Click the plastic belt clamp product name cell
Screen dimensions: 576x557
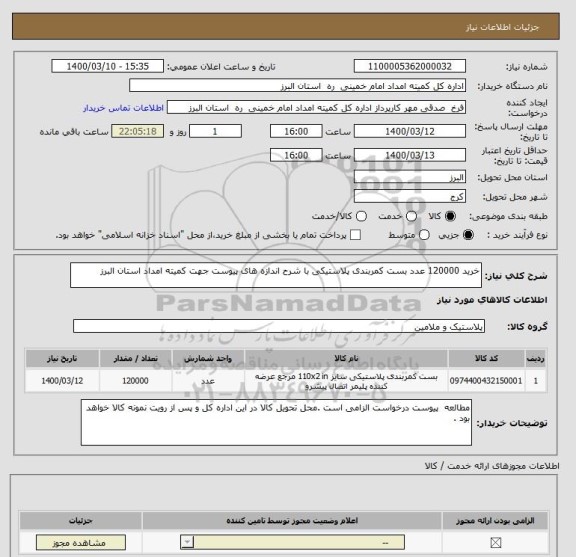click(346, 381)
